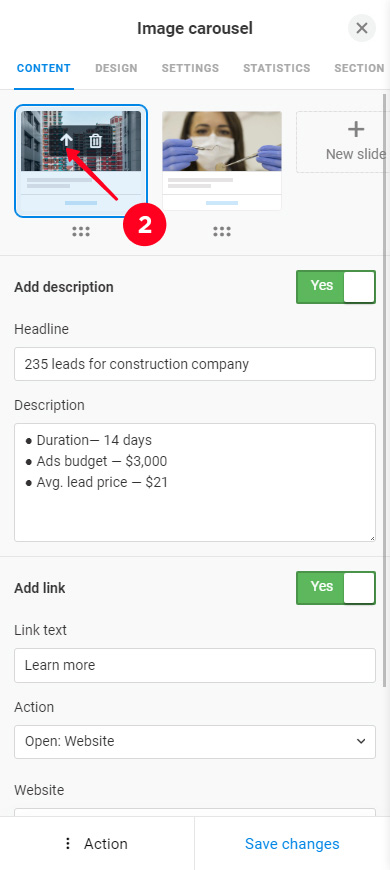Switch to the Settings tab

tap(190, 68)
